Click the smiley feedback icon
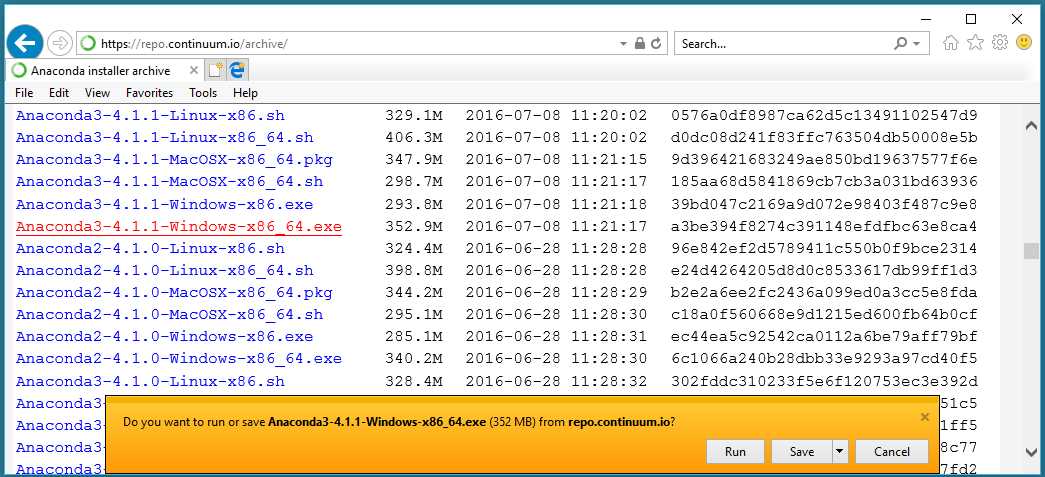Screen dimensions: 1045x477 coord(1024,43)
